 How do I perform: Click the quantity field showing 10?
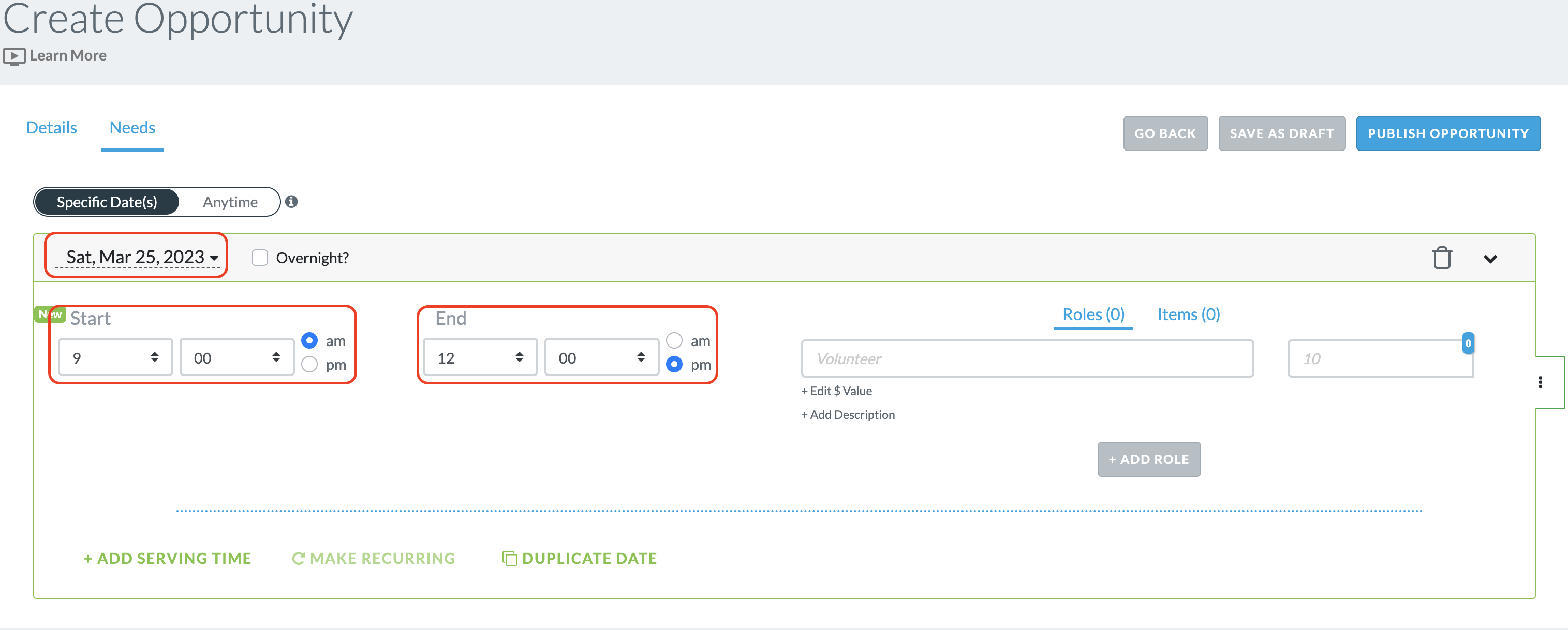pos(1380,358)
